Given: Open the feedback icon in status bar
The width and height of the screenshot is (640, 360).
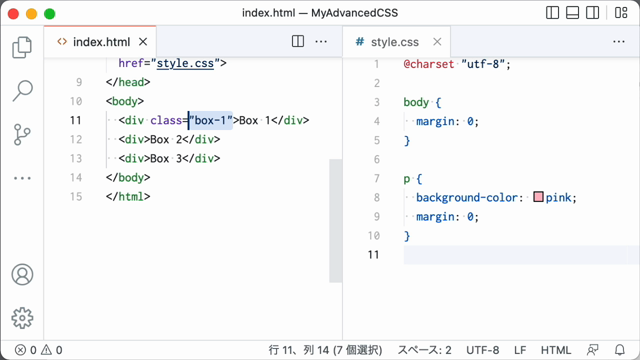Looking at the screenshot, I should (x=593, y=350).
